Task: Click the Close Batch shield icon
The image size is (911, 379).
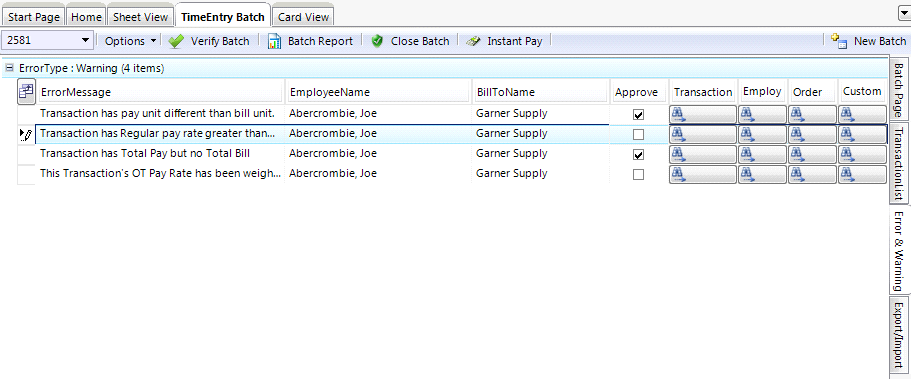Action: (378, 41)
